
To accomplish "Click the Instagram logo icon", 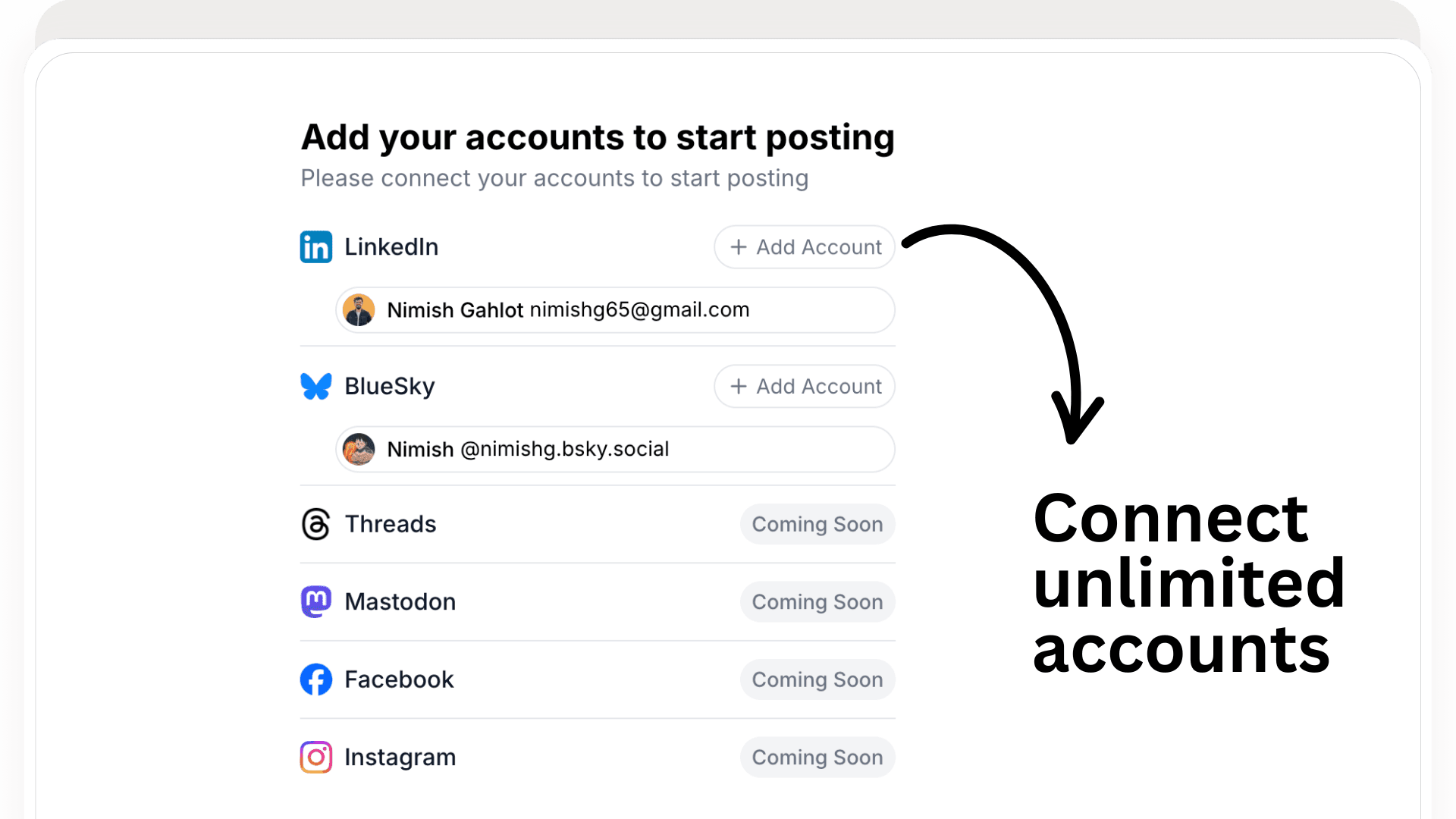I will point(316,757).
